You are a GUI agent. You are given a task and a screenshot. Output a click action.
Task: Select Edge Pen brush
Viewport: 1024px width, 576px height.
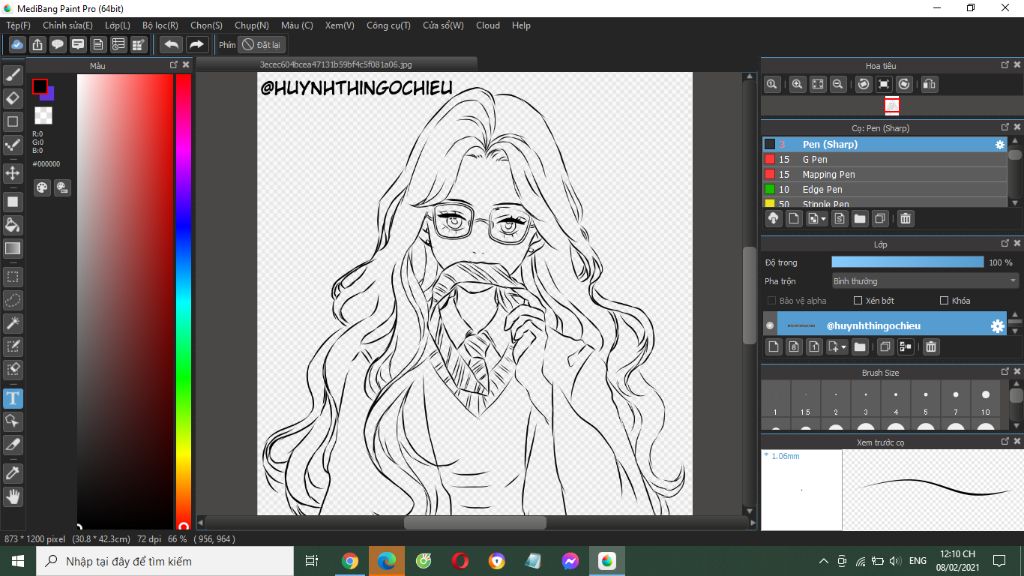[x=885, y=189]
